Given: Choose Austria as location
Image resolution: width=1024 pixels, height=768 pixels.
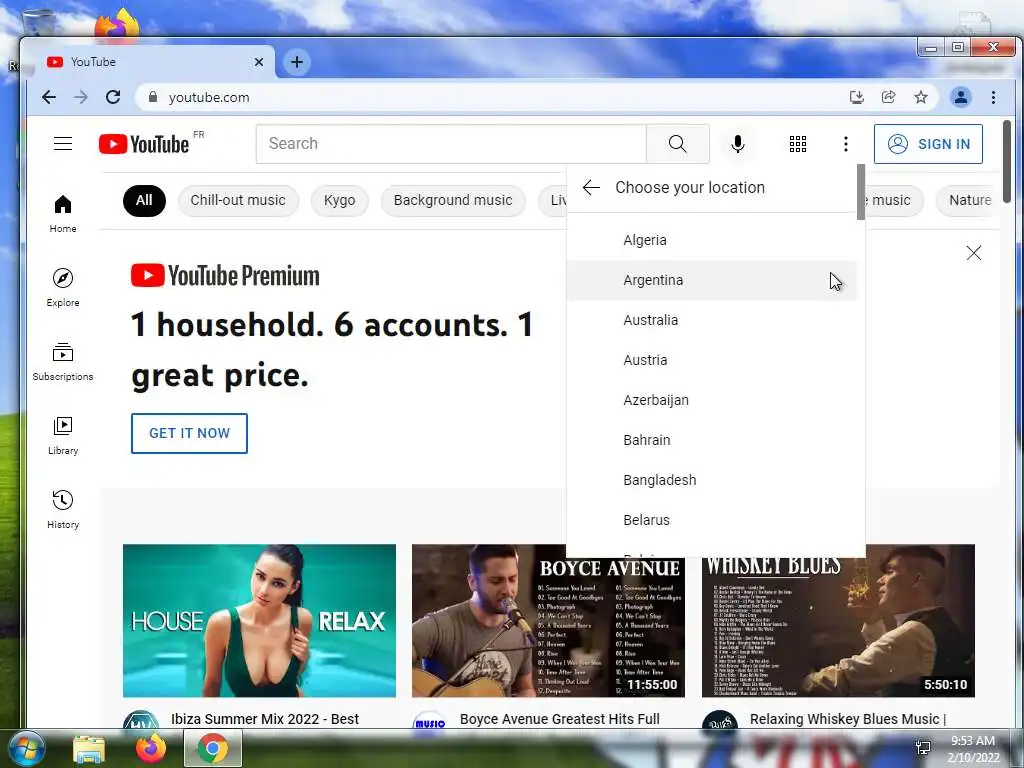Looking at the screenshot, I should click(x=712, y=360).
